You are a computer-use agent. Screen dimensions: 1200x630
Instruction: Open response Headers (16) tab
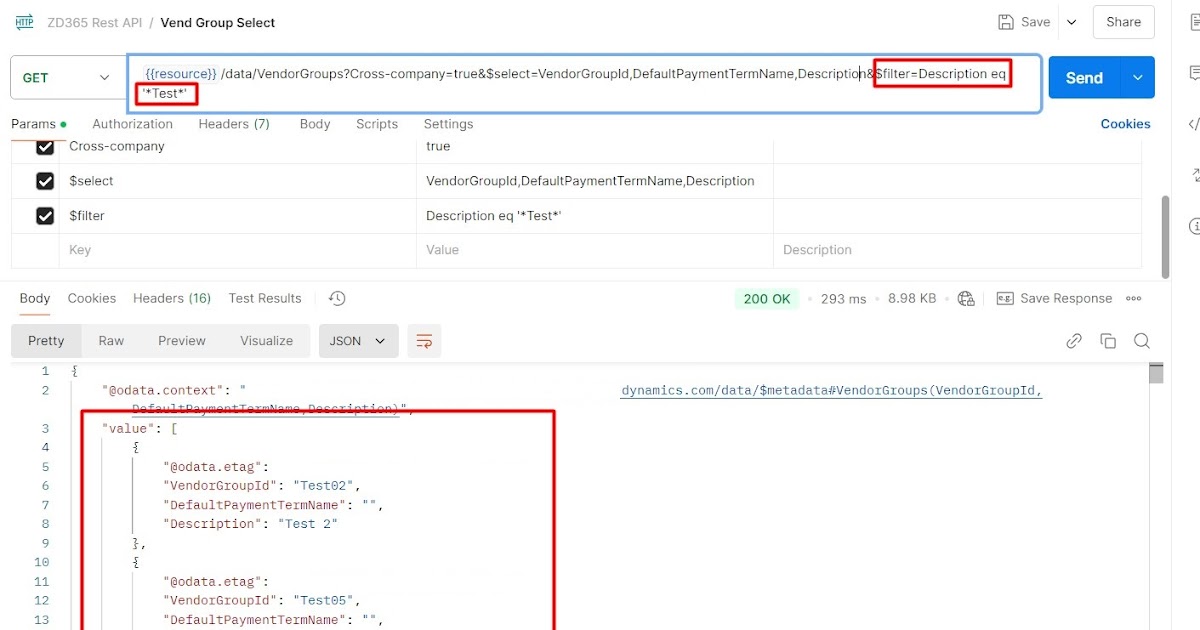(172, 298)
